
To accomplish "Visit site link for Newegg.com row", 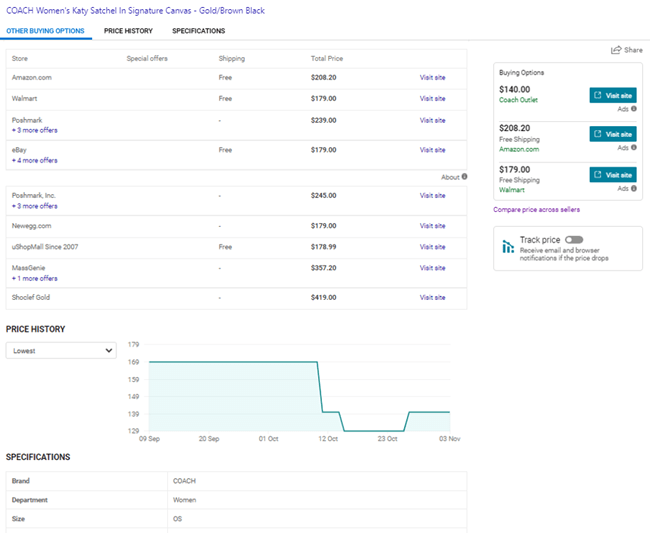I will coord(432,226).
